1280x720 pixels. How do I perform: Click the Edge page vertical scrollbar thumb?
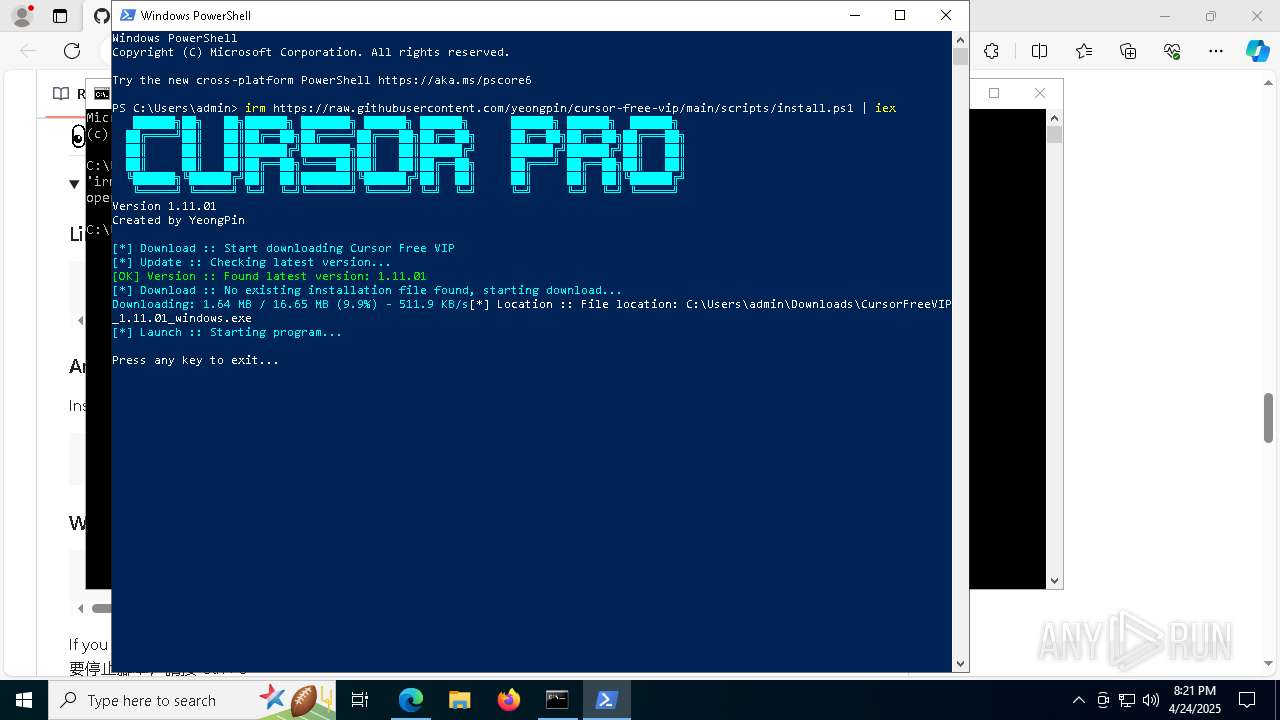pyautogui.click(x=1269, y=418)
